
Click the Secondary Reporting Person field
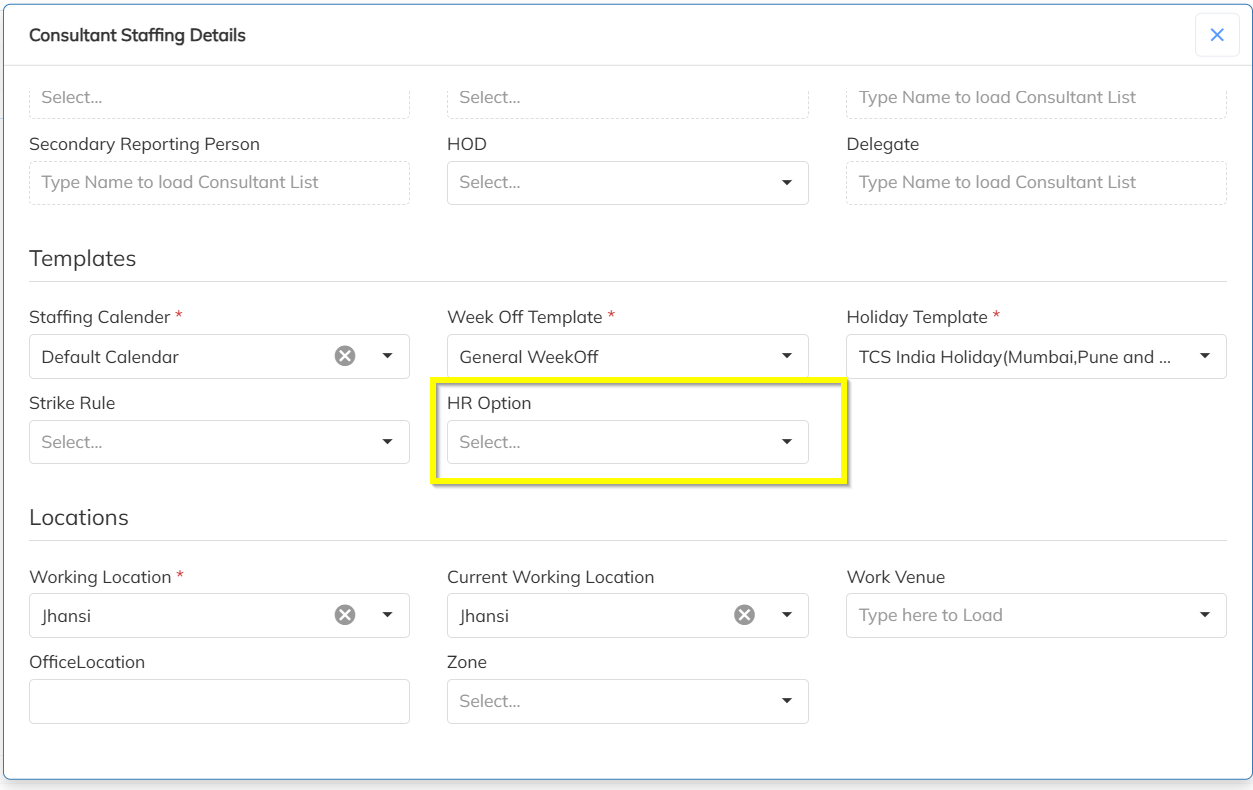pyautogui.click(x=219, y=183)
